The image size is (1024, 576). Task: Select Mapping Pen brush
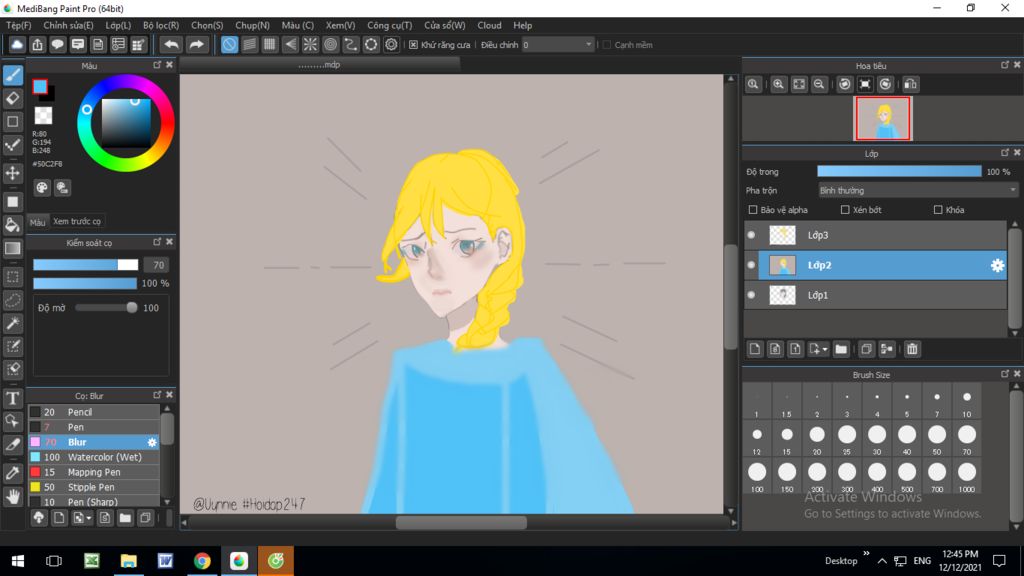pyautogui.click(x=94, y=472)
